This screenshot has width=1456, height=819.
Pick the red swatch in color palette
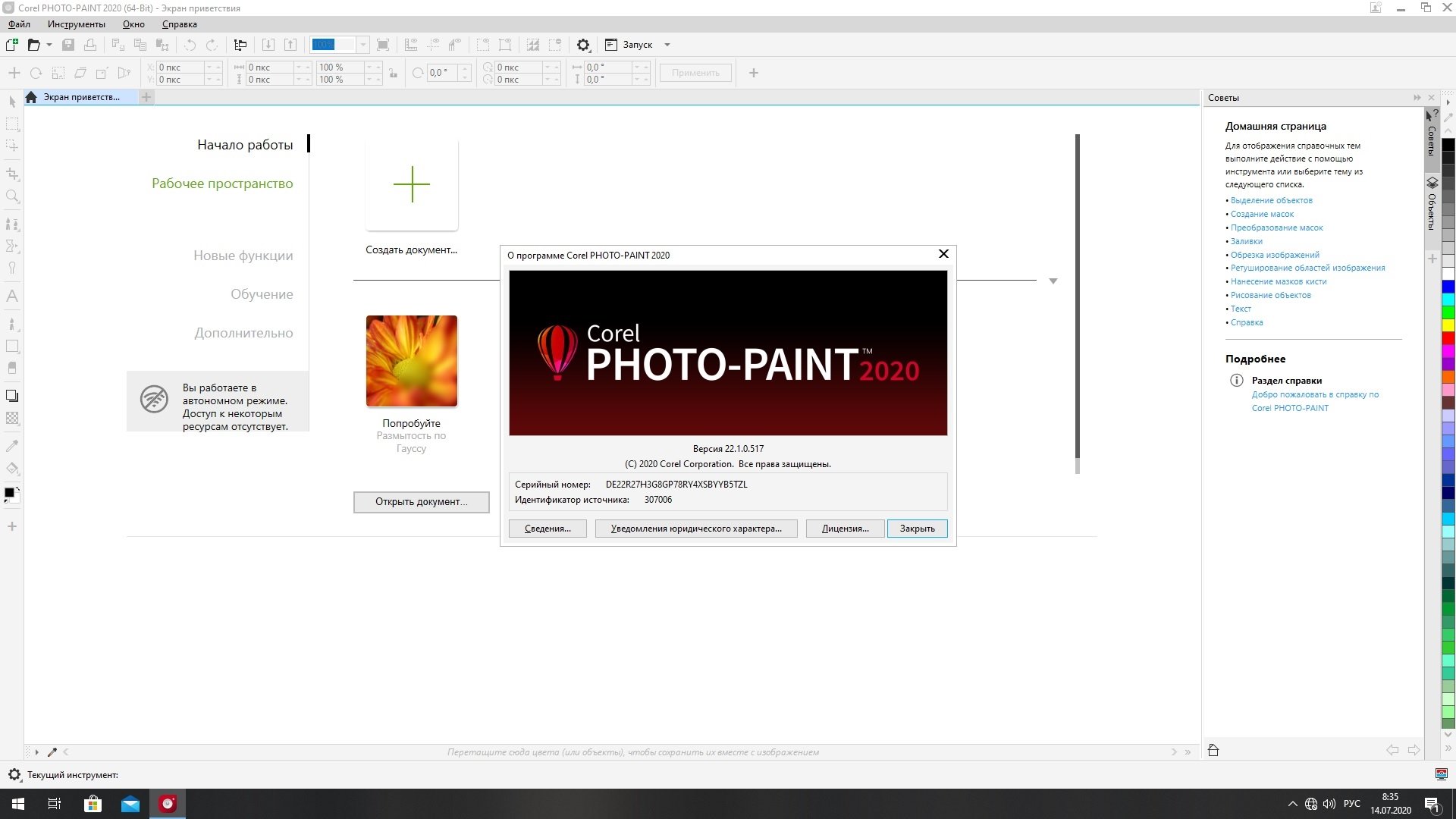pos(1448,338)
